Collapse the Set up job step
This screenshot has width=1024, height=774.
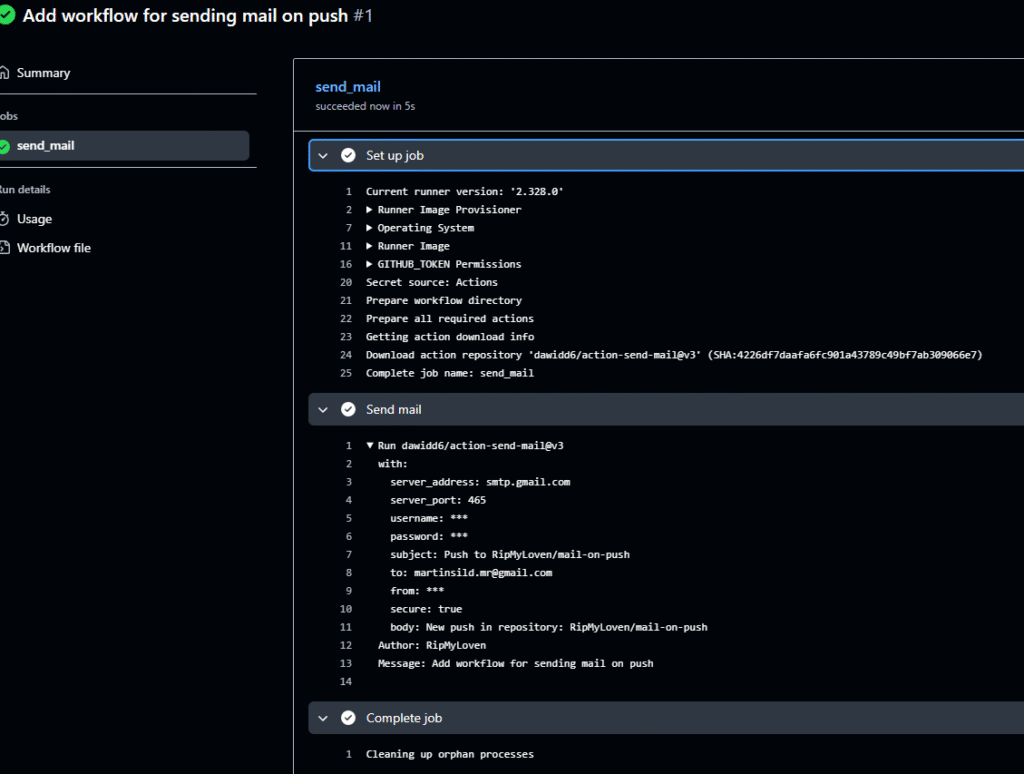pos(323,155)
